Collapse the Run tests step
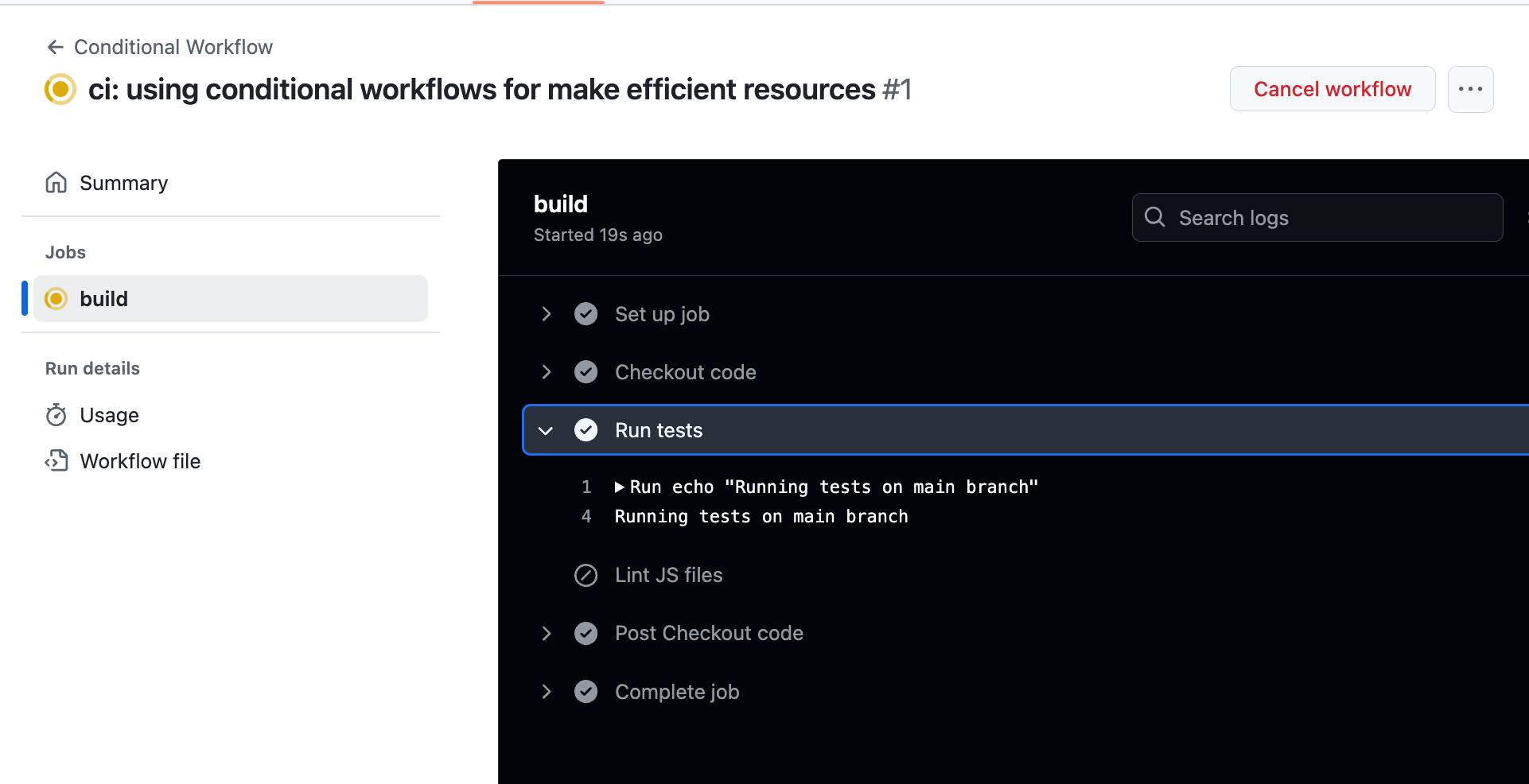The width and height of the screenshot is (1529, 784). 546,430
